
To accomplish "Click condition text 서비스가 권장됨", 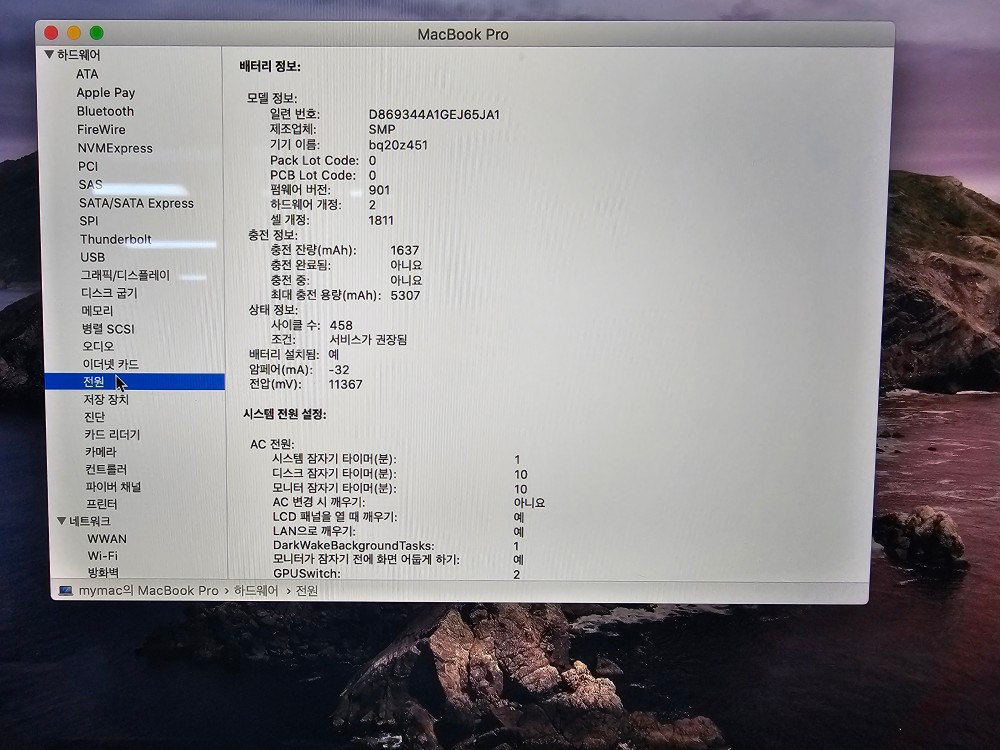I will (x=368, y=340).
